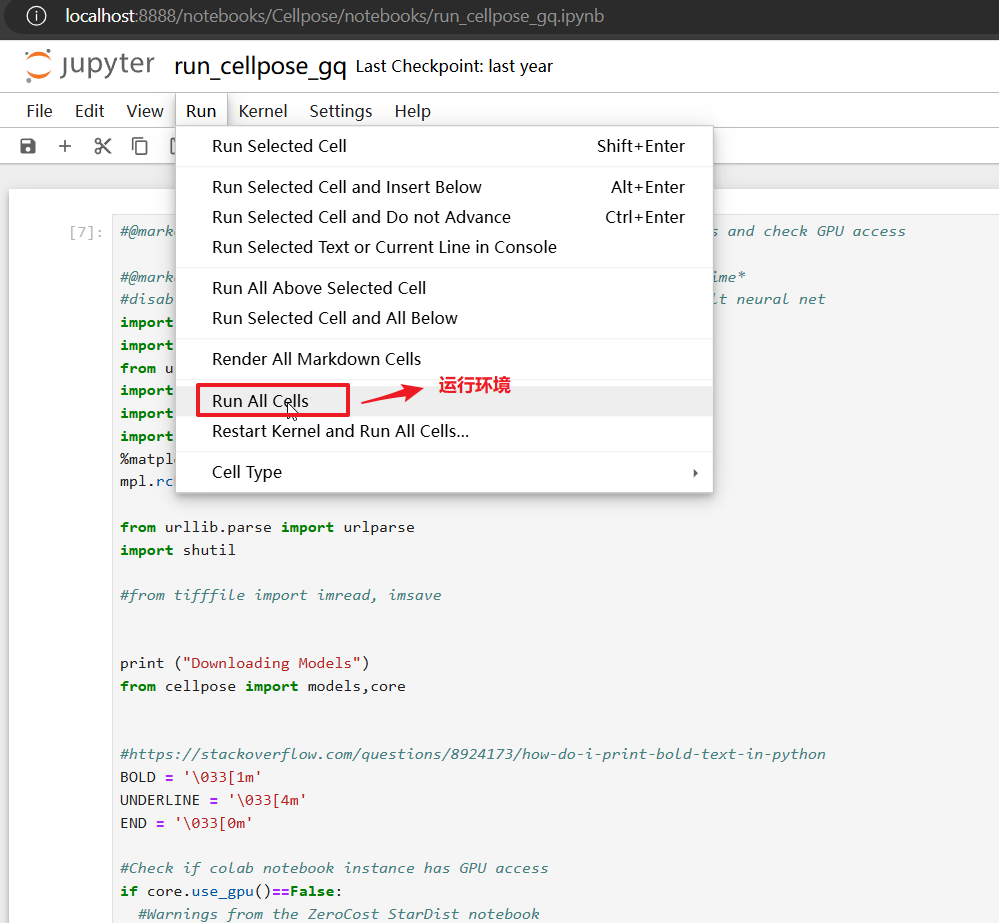The width and height of the screenshot is (999, 923).
Task: Click the site info icon in address bar
Action: (x=36, y=16)
